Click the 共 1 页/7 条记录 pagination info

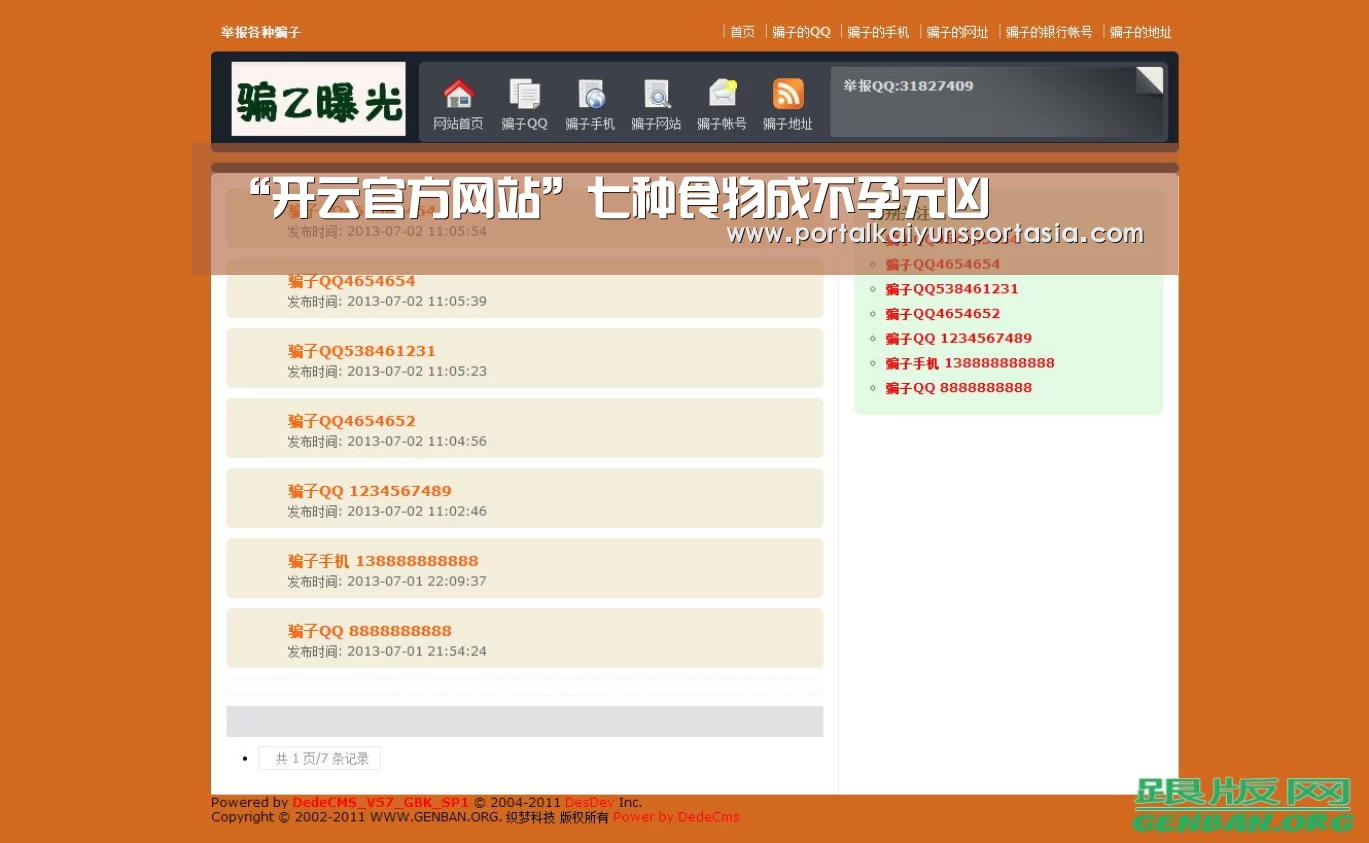(319, 759)
